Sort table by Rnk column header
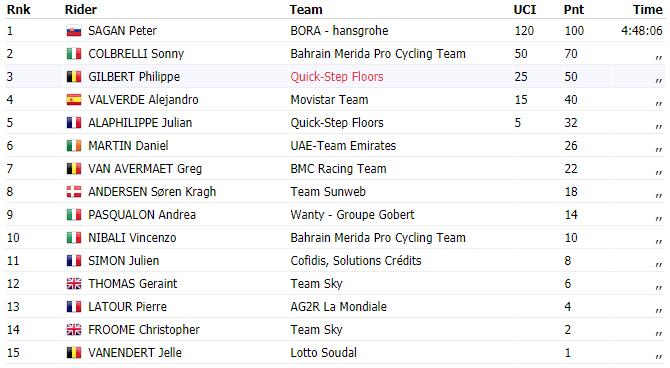Viewport: 670px width, 368px height. click(x=18, y=9)
